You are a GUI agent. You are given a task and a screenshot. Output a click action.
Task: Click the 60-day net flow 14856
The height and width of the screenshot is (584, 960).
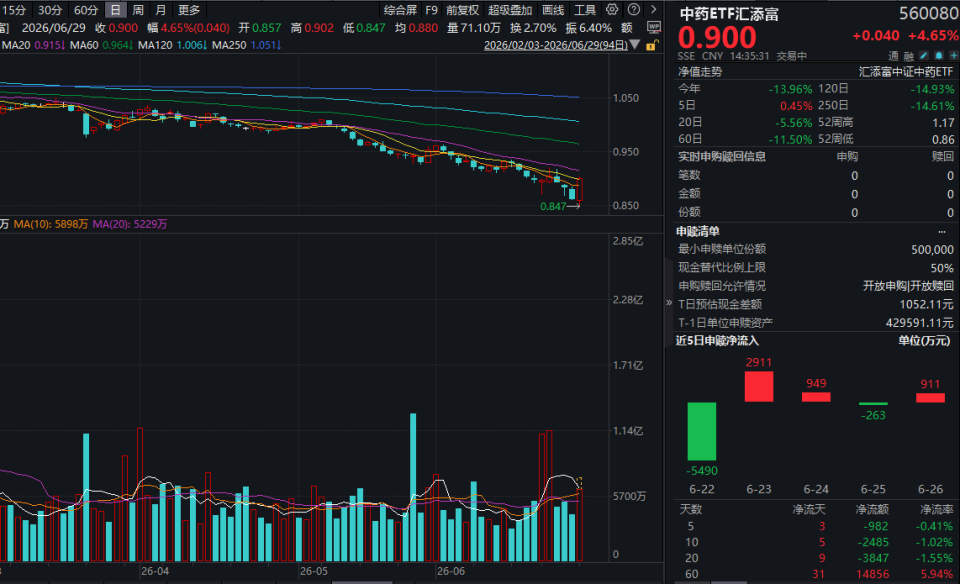point(872,574)
